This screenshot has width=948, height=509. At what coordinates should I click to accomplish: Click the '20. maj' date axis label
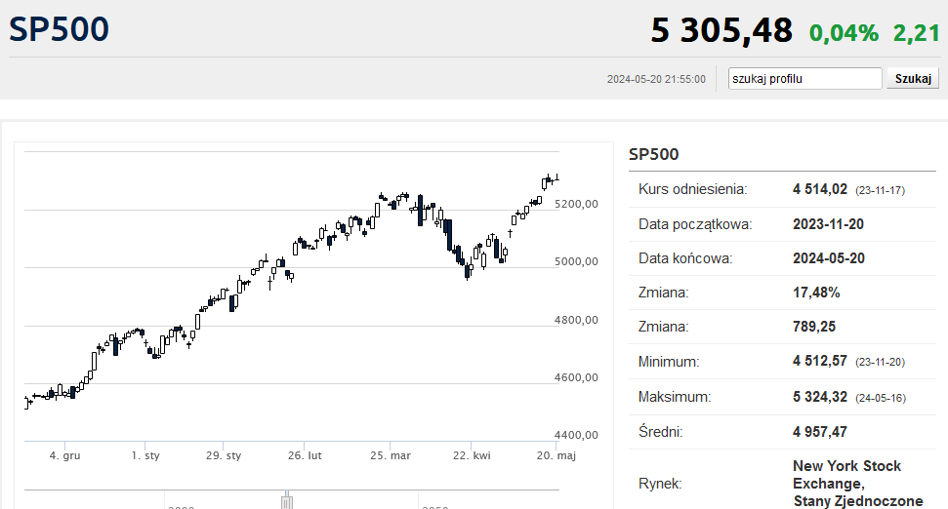point(556,455)
